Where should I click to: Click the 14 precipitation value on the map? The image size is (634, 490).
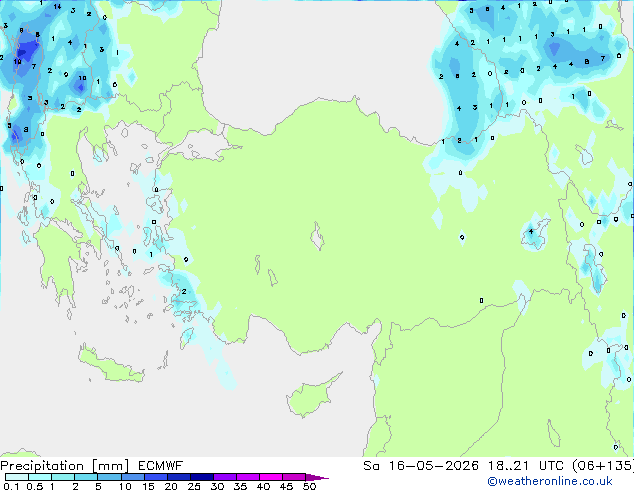(57, 6)
